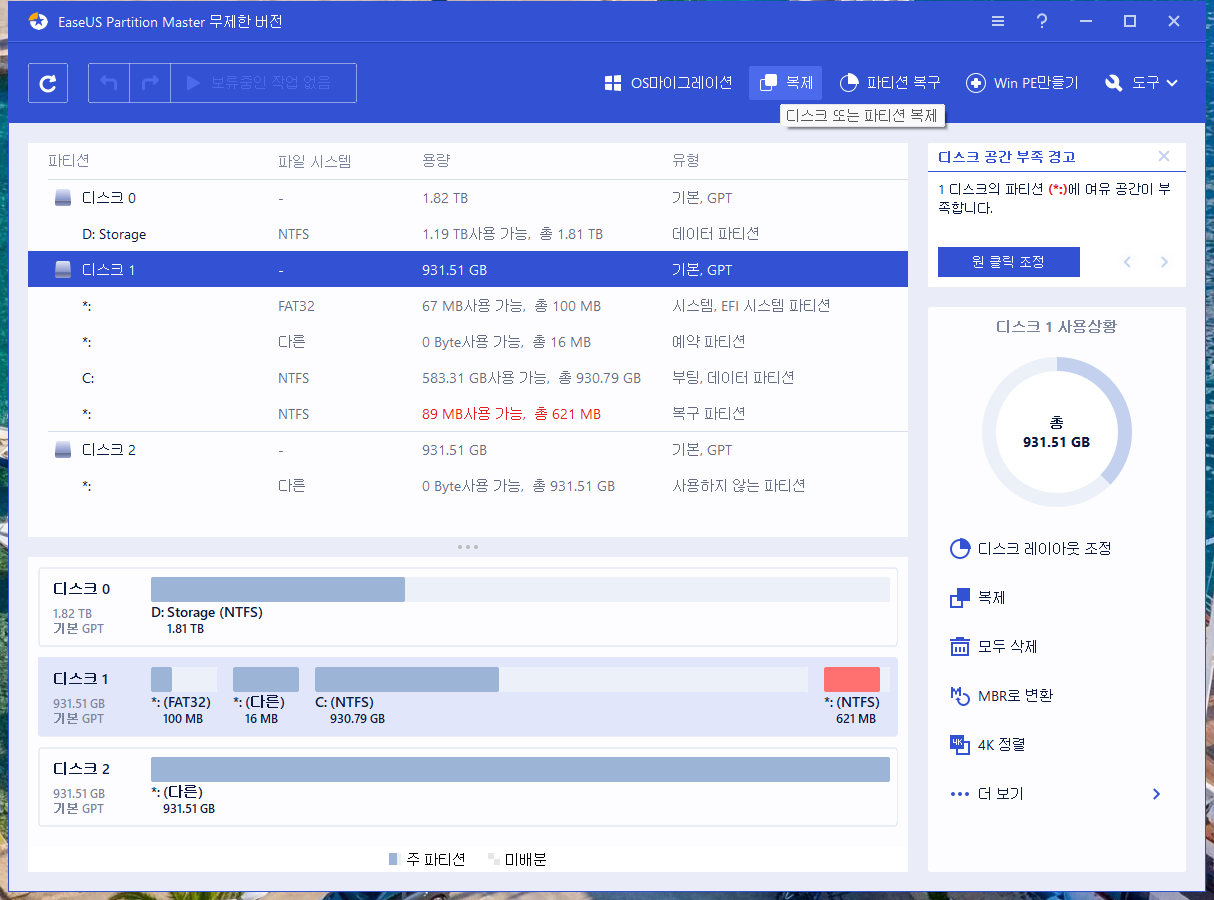The image size is (1214, 900).
Task: Click the 미배분 legend swatch
Action: pos(493,859)
